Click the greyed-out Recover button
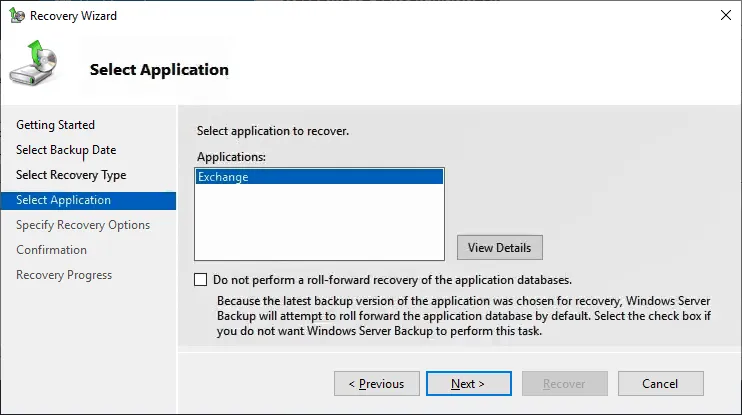The height and width of the screenshot is (415, 742). [564, 383]
